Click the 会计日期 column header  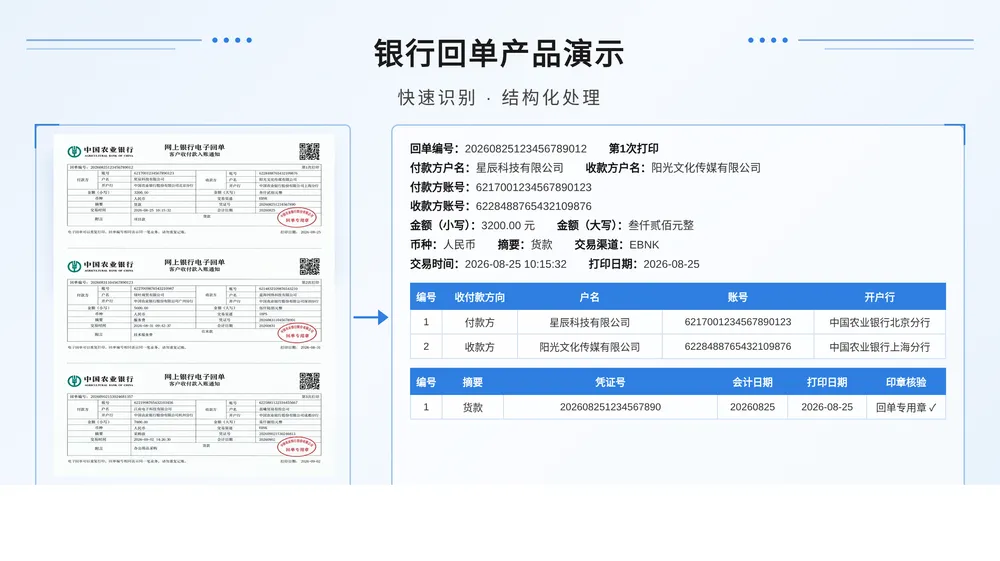[753, 382]
